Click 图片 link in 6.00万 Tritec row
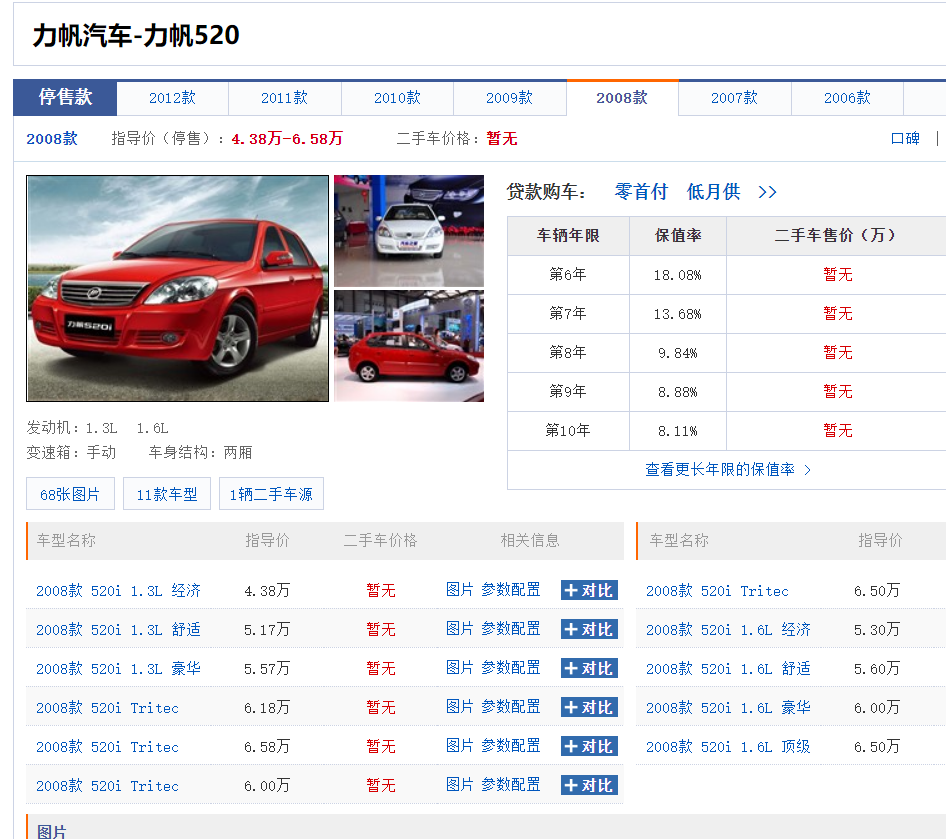The height and width of the screenshot is (839, 946). (460, 785)
